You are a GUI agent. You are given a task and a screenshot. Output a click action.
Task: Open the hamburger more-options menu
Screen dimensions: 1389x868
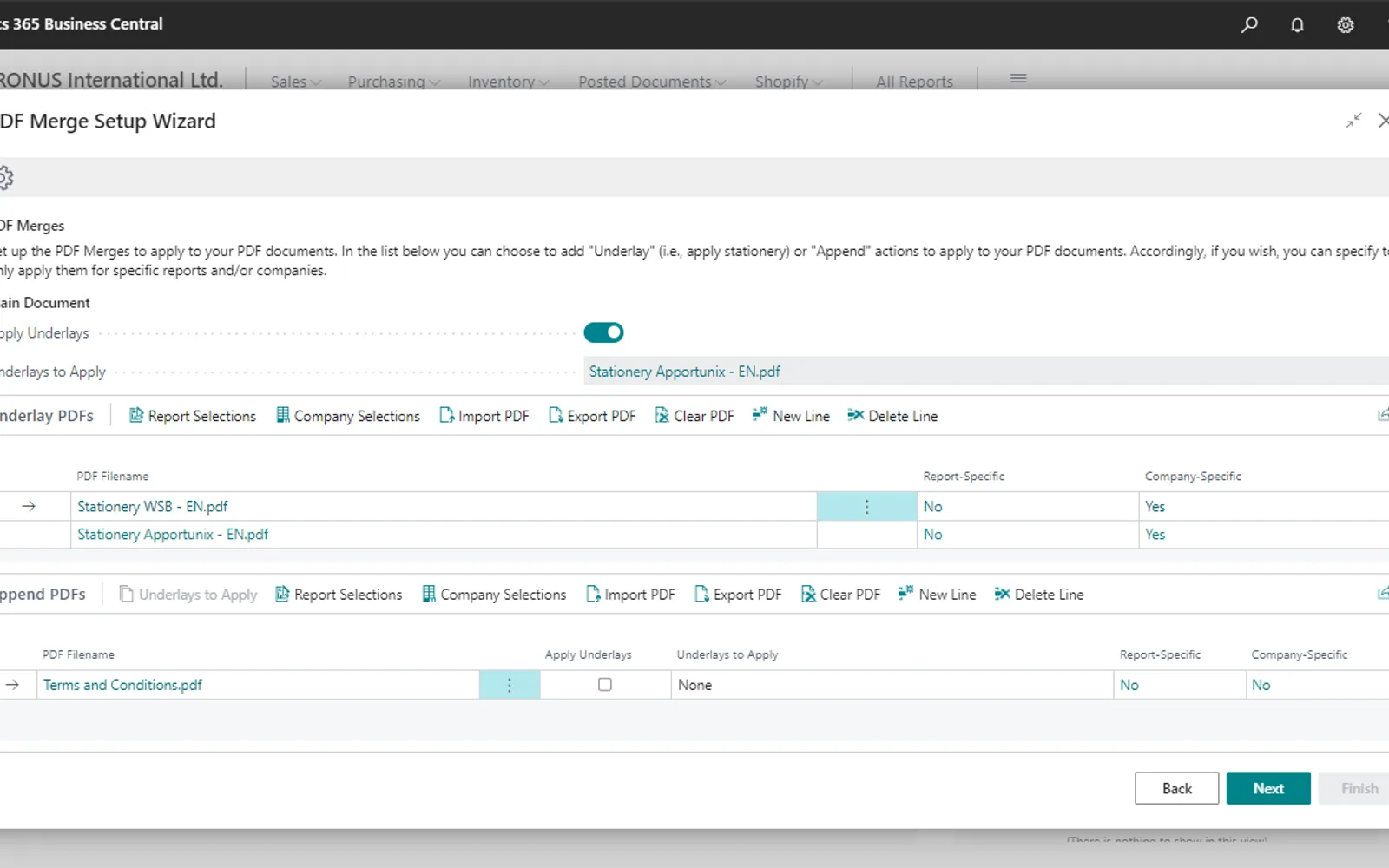[1018, 79]
